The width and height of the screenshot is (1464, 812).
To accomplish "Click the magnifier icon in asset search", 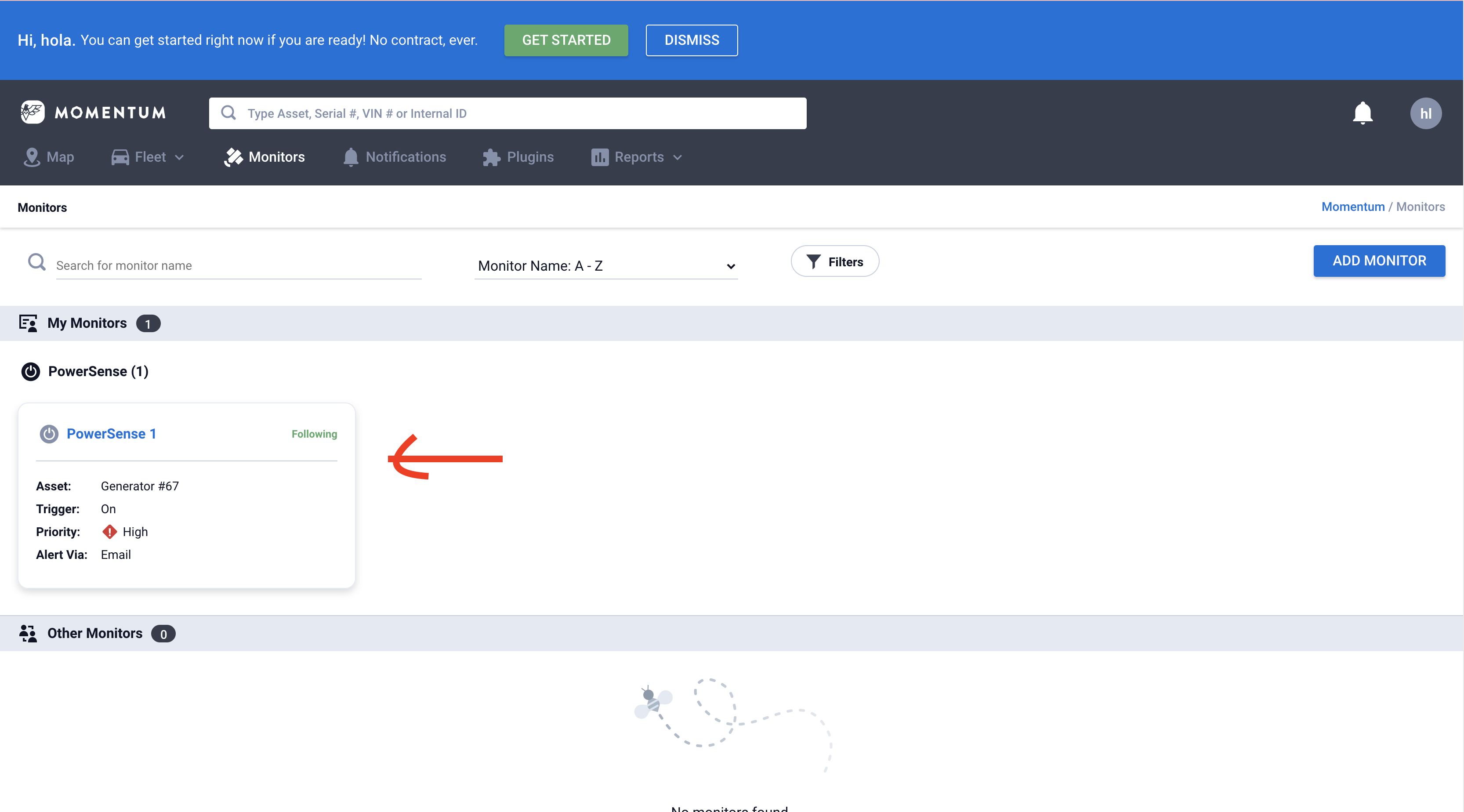I will coord(228,113).
